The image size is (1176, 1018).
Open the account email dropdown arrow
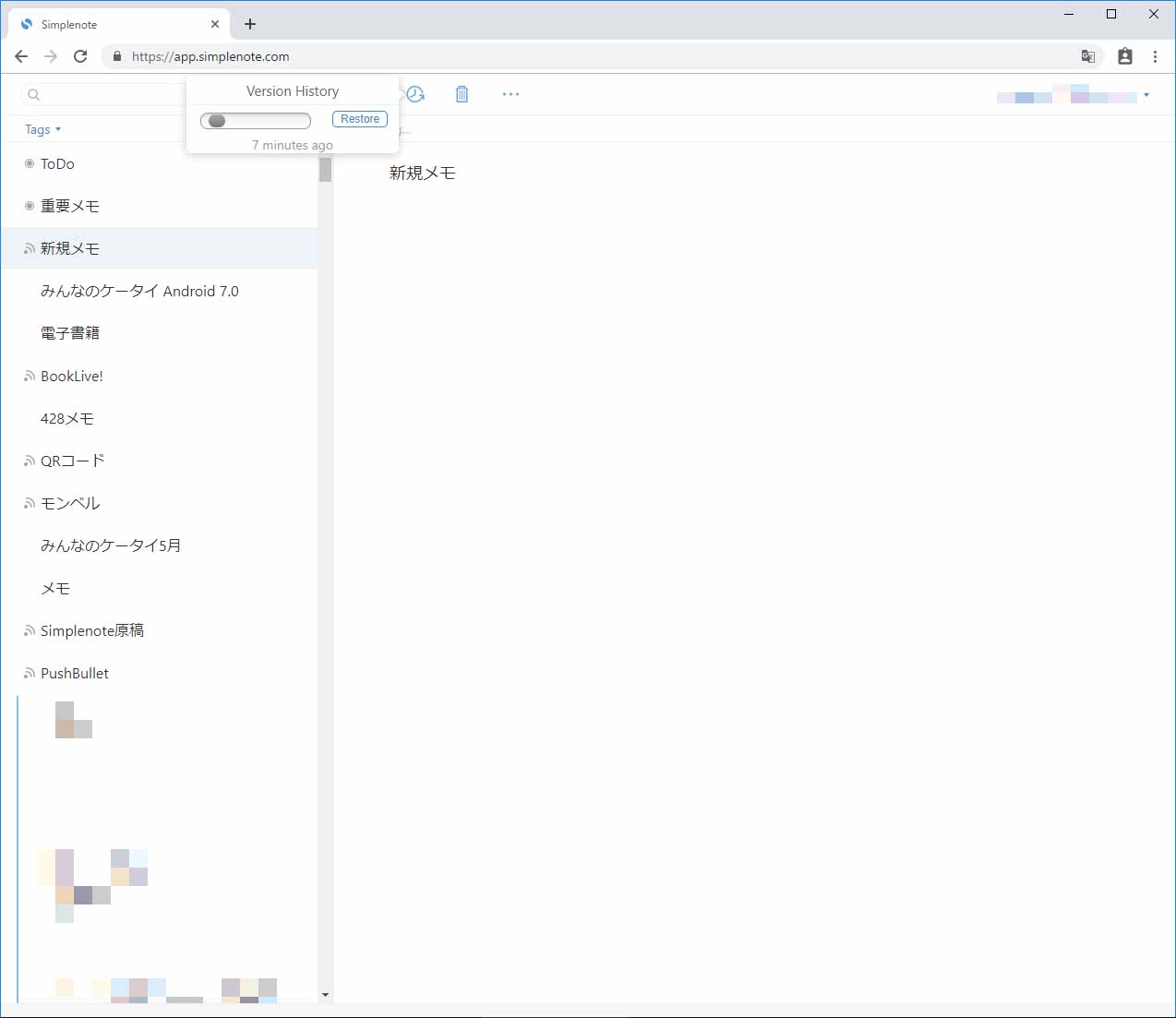(1146, 95)
